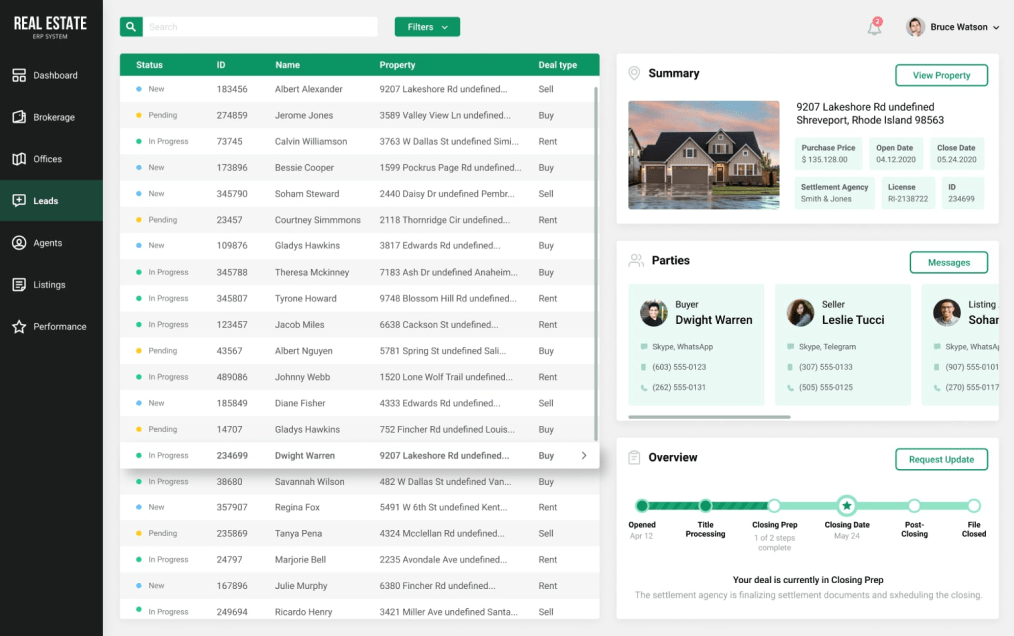Click the Request Update button
The width and height of the screenshot is (1014, 636).
(x=941, y=459)
